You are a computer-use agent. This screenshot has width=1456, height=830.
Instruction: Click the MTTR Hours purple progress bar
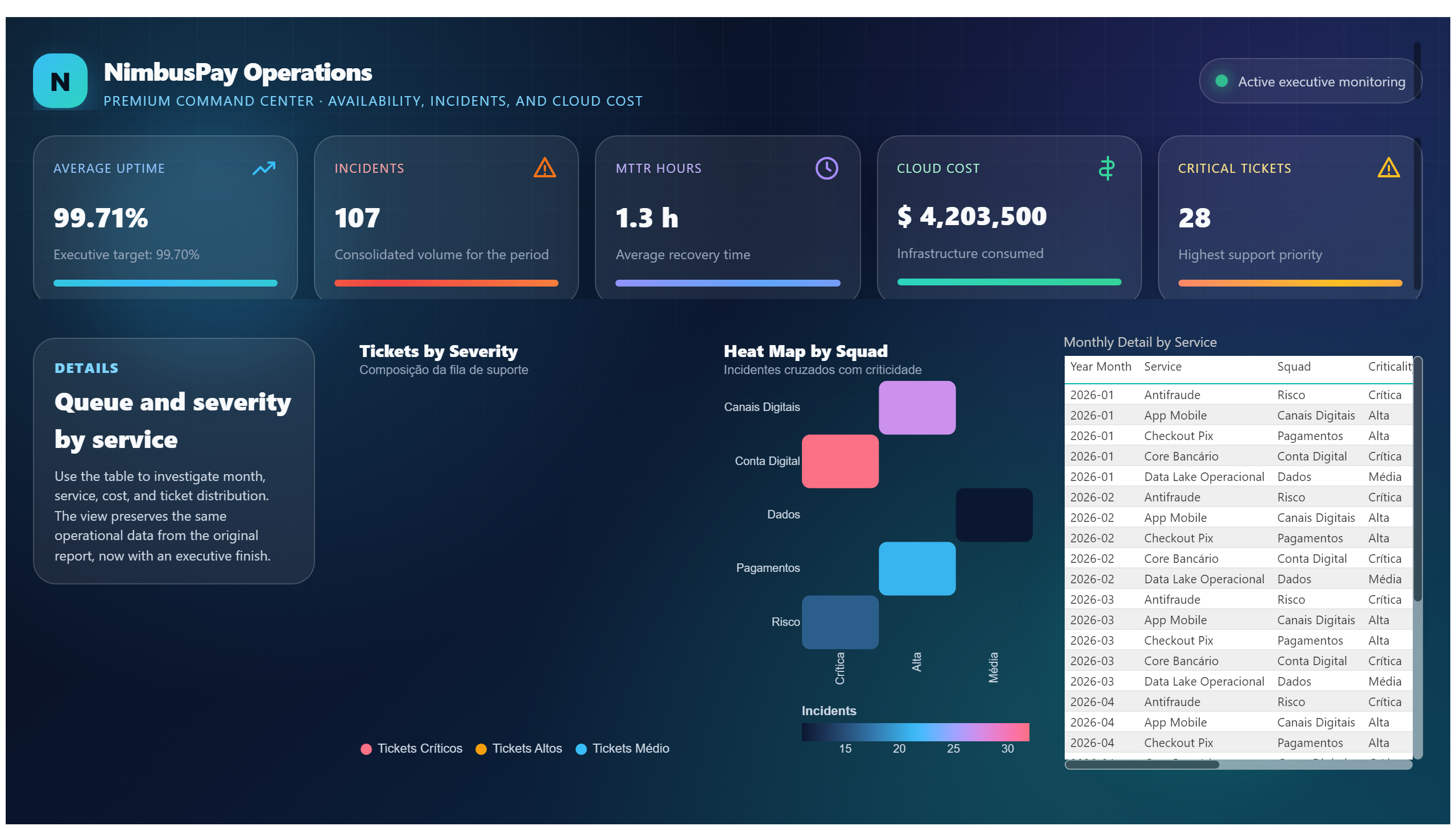[727, 283]
